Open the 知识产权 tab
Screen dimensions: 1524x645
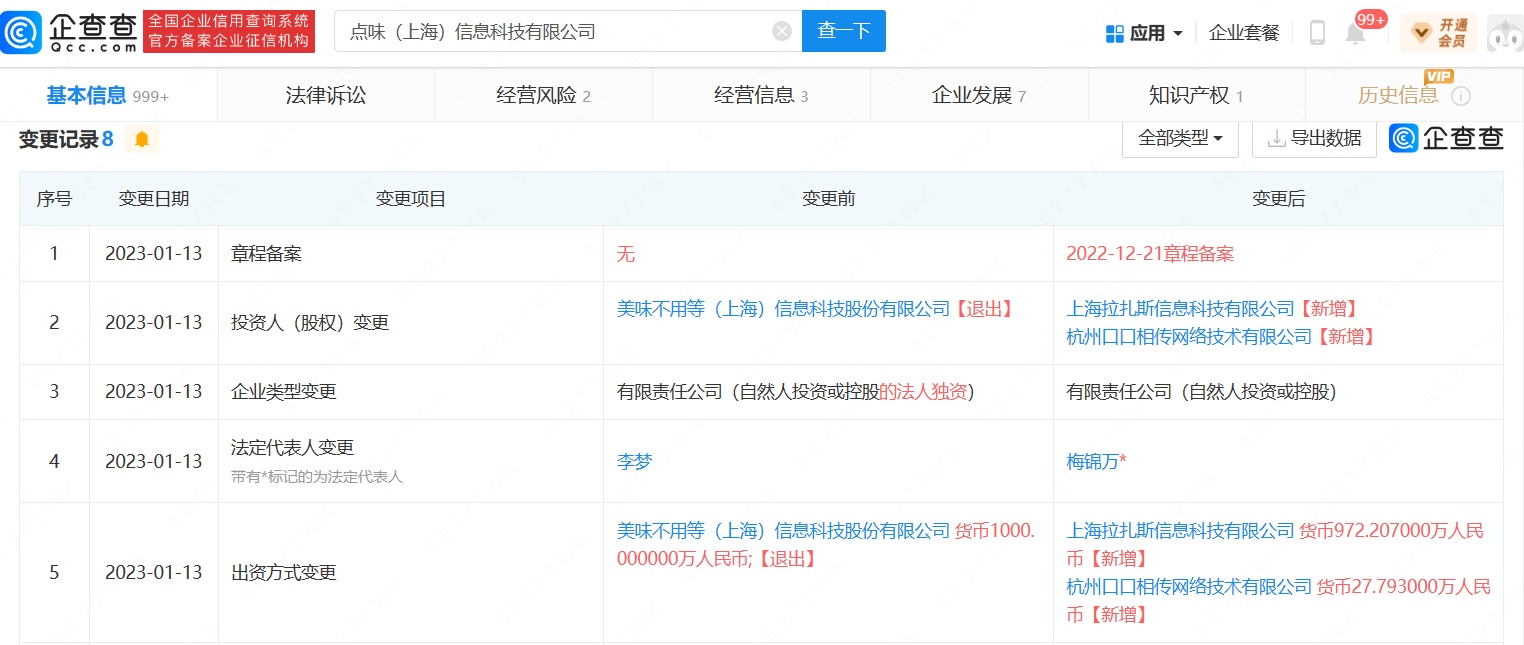click(1196, 96)
